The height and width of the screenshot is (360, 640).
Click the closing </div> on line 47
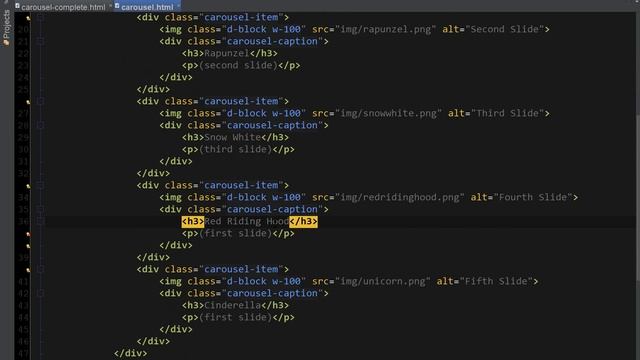[131, 353]
